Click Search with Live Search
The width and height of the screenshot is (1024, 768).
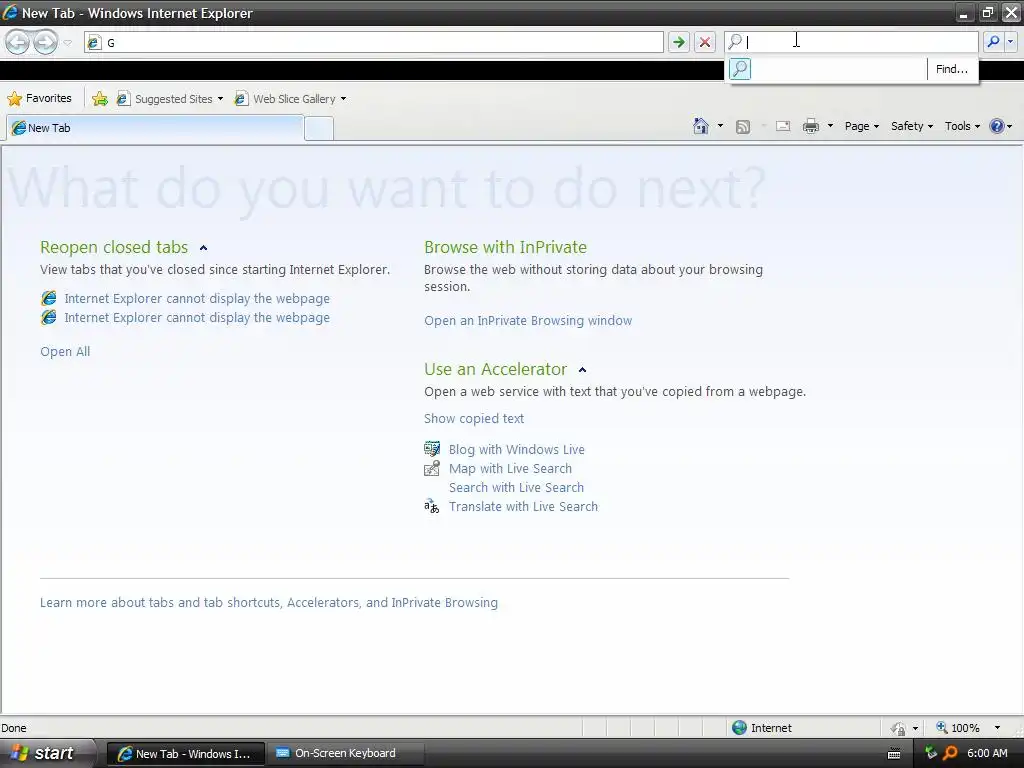516,487
